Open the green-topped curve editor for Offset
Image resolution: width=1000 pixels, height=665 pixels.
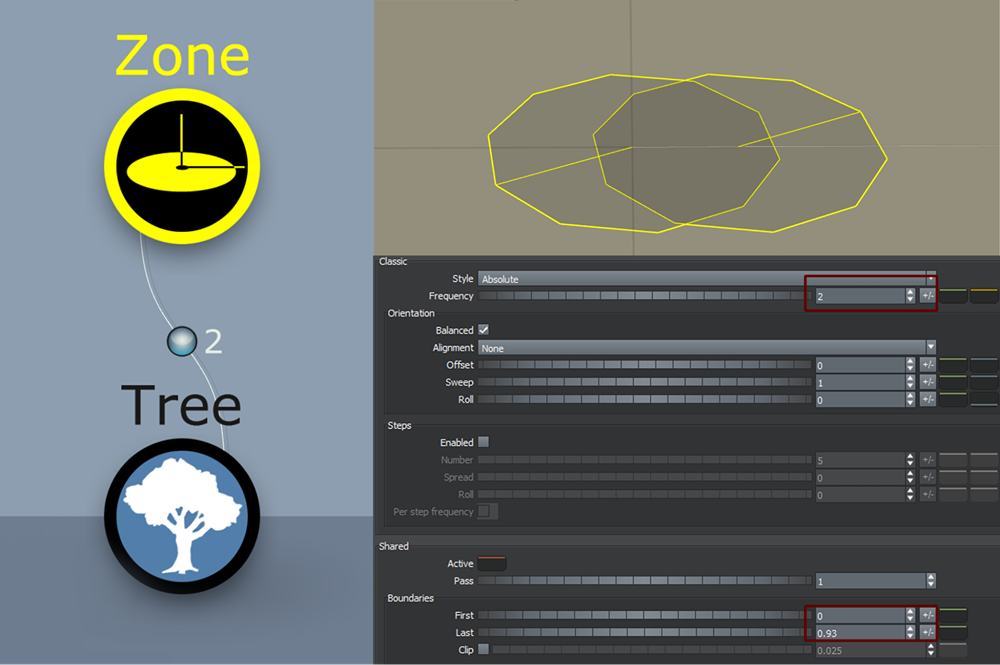(953, 365)
